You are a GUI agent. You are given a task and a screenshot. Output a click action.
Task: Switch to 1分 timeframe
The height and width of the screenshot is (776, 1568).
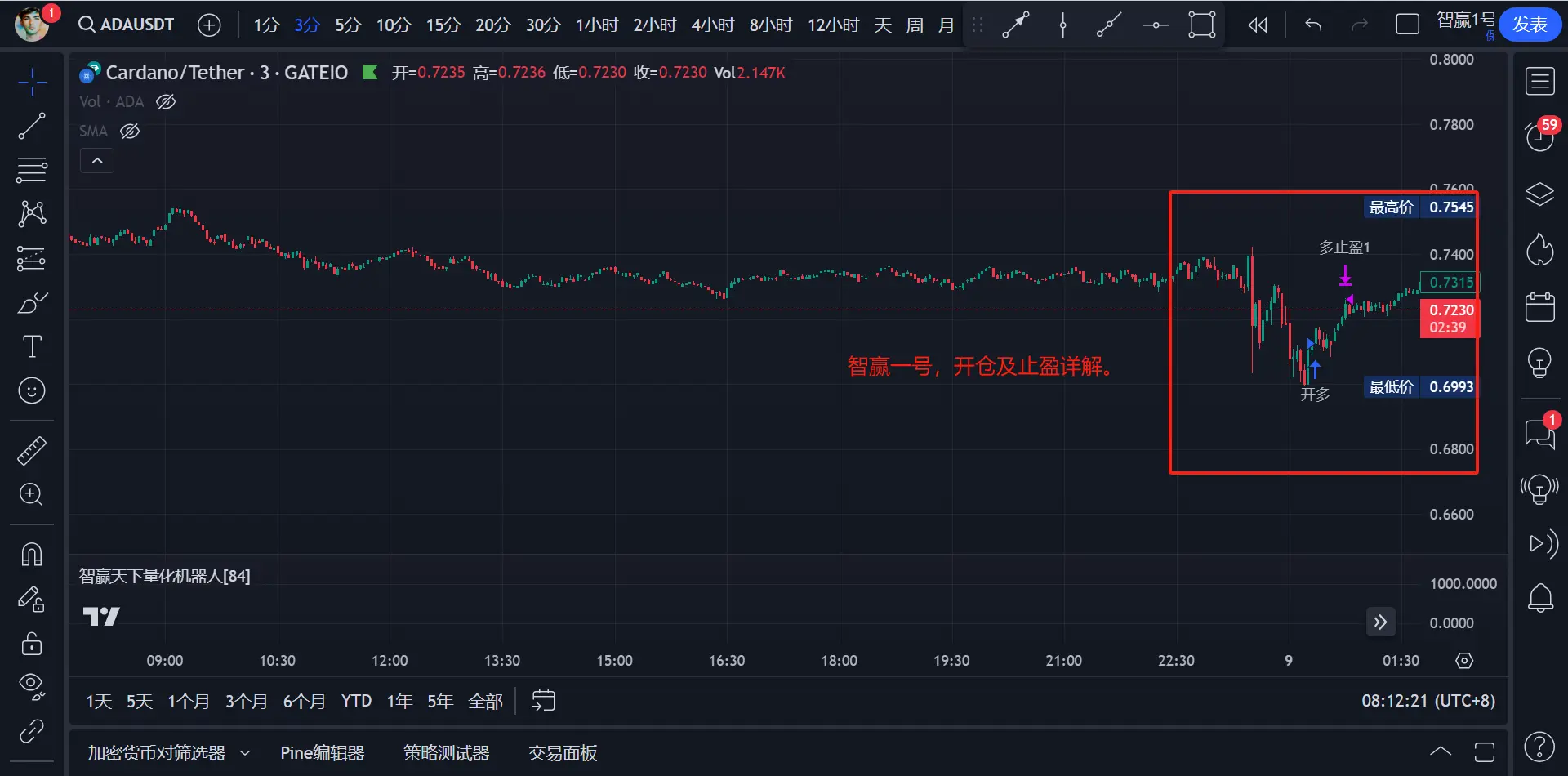click(x=266, y=25)
